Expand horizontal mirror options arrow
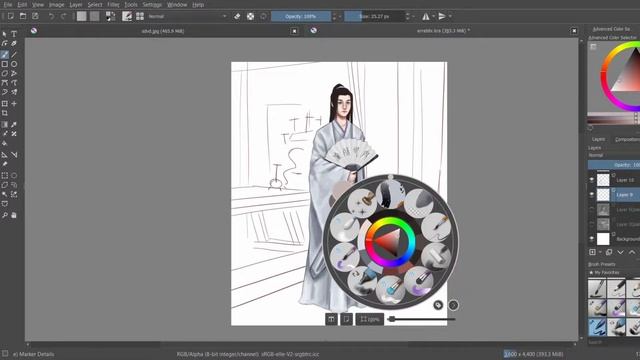This screenshot has width=640, height=360. pos(433,16)
